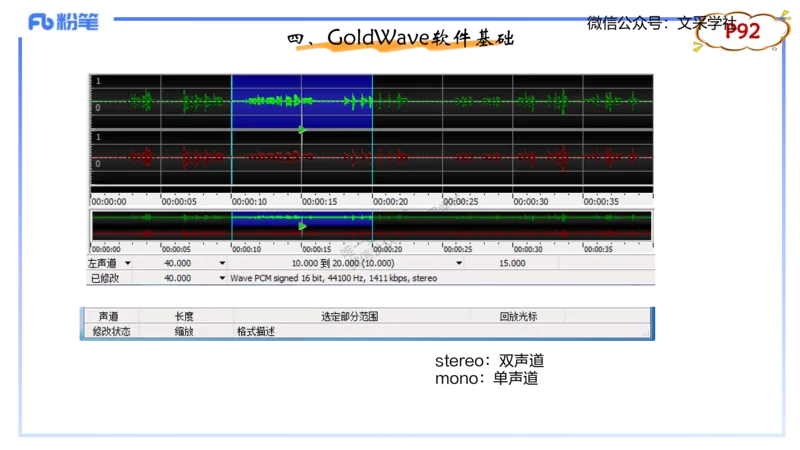Click the 已修改 modified status cell
800x450 pixels.
tap(105, 278)
